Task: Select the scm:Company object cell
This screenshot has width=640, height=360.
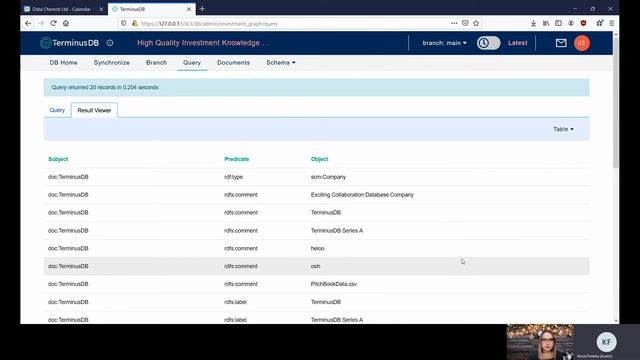Action: [328, 177]
